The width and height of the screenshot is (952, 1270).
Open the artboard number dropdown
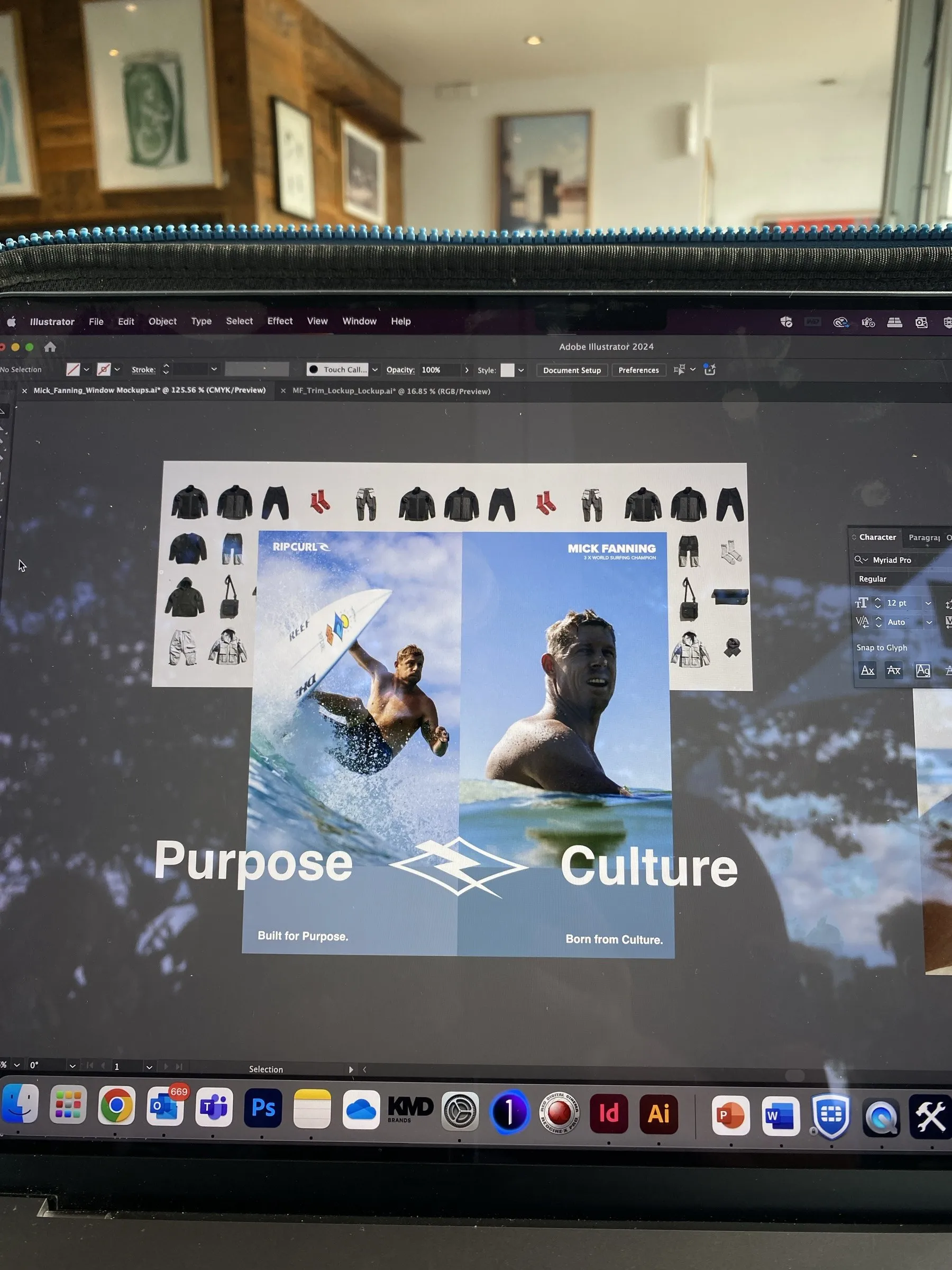coord(149,1067)
